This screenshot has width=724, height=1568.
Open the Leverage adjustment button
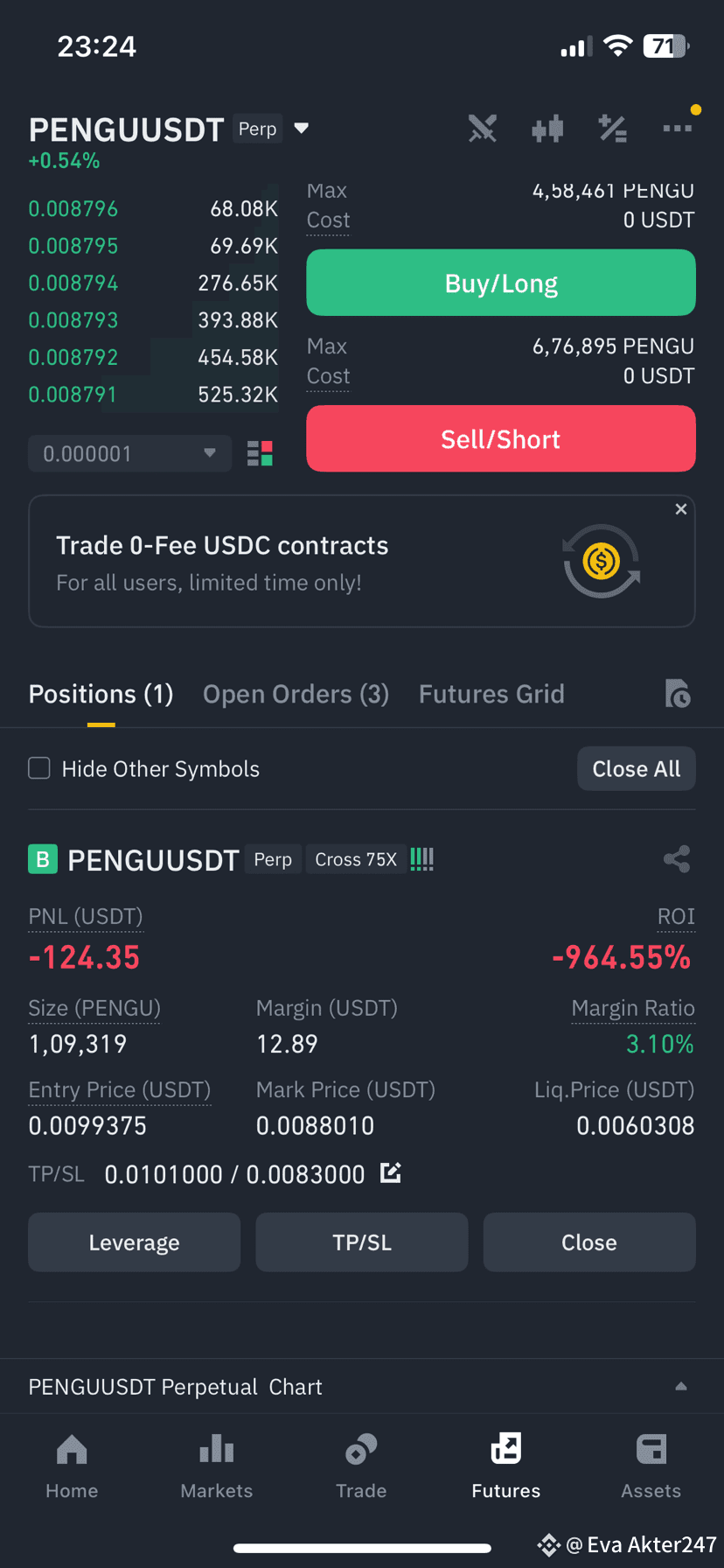click(x=134, y=1242)
